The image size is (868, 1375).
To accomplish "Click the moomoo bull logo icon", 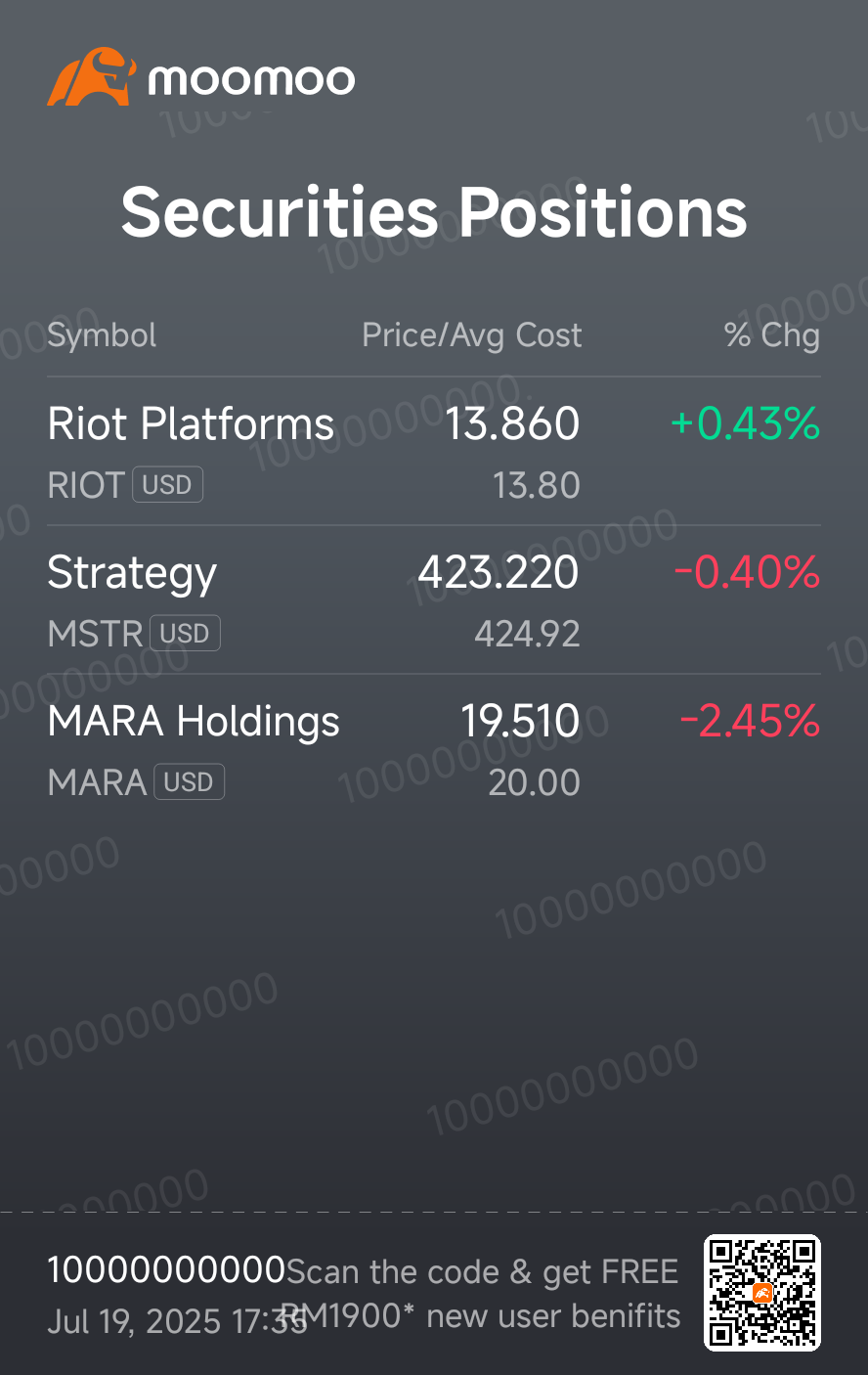I will (x=91, y=76).
